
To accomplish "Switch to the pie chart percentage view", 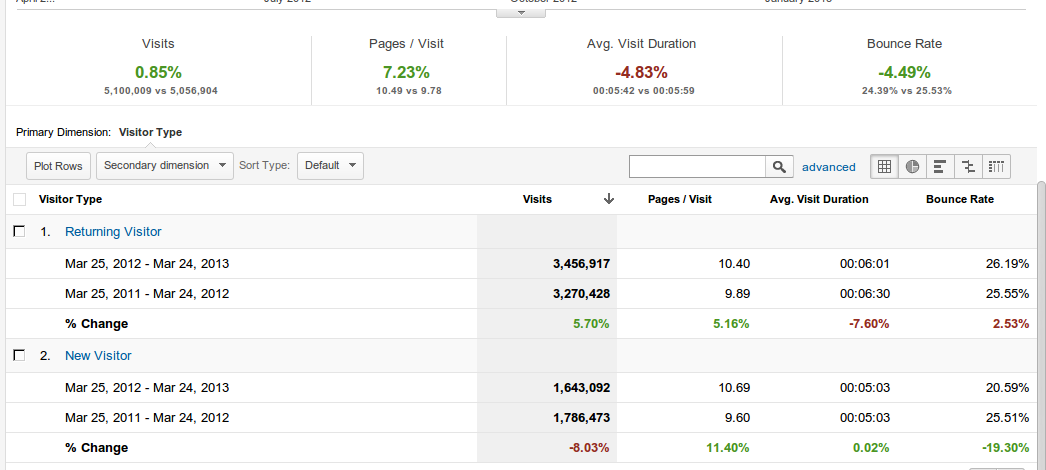I will (x=912, y=167).
